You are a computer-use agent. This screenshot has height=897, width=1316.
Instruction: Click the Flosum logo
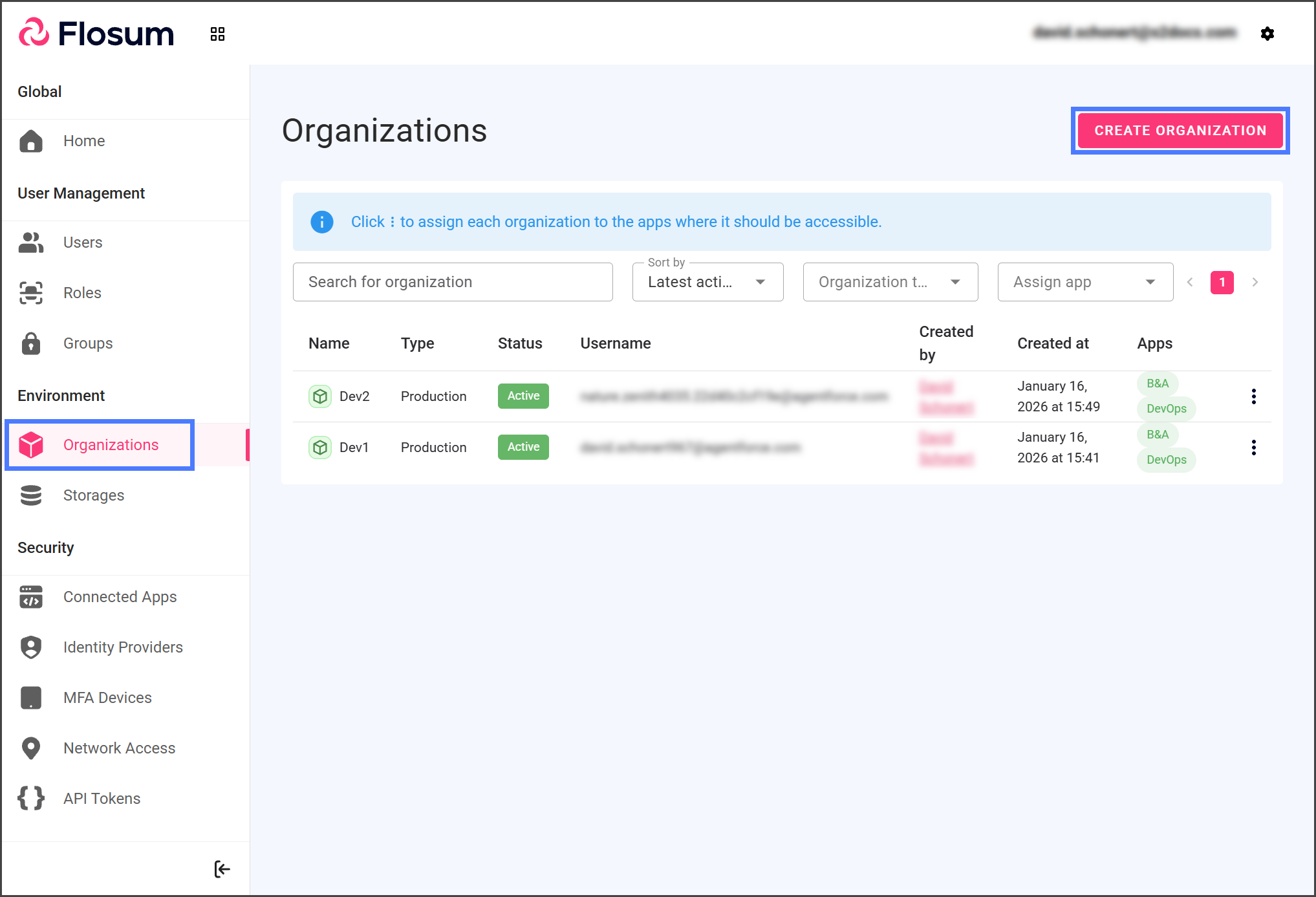click(x=97, y=34)
